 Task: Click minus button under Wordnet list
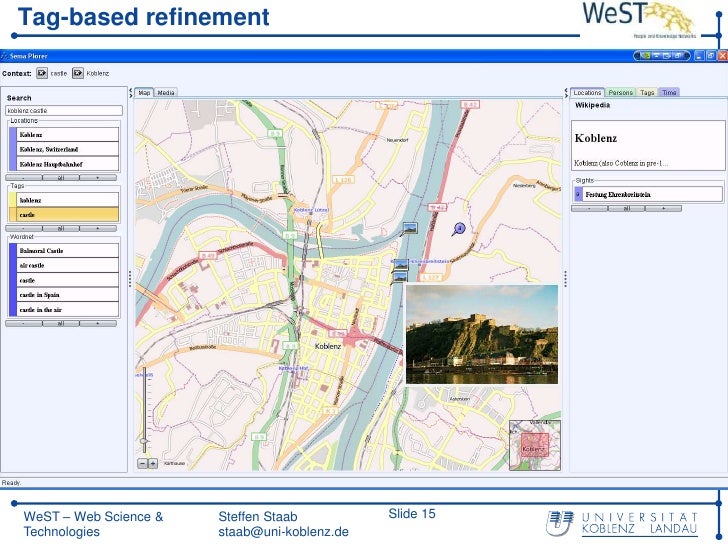coord(24,324)
